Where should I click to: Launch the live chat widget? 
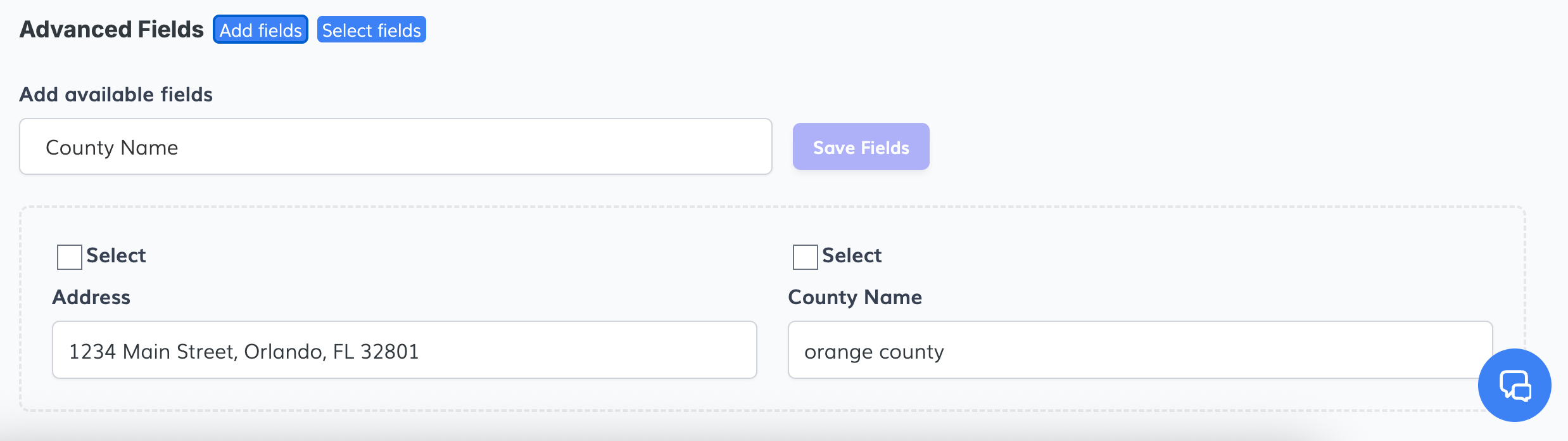pyautogui.click(x=1514, y=385)
